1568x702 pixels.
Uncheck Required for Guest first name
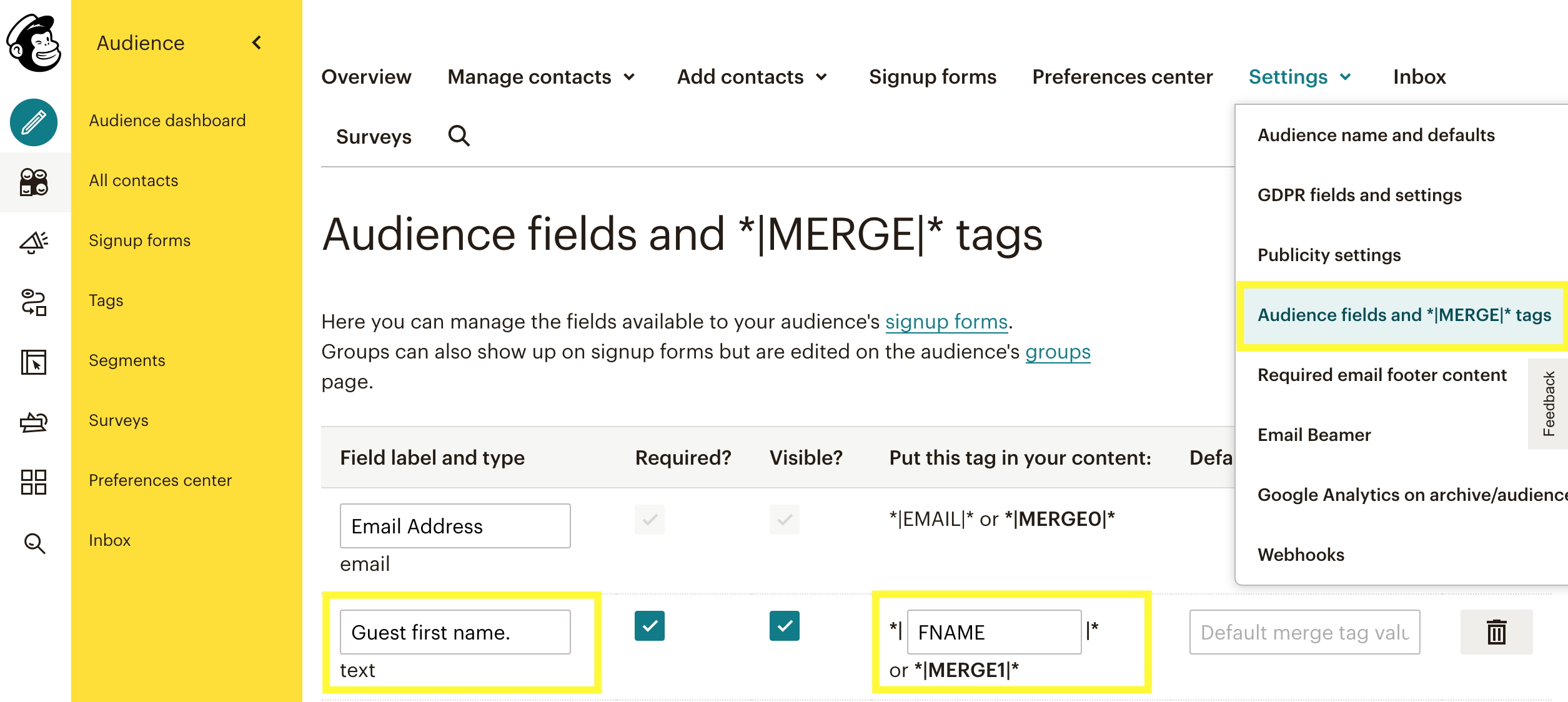pos(649,626)
